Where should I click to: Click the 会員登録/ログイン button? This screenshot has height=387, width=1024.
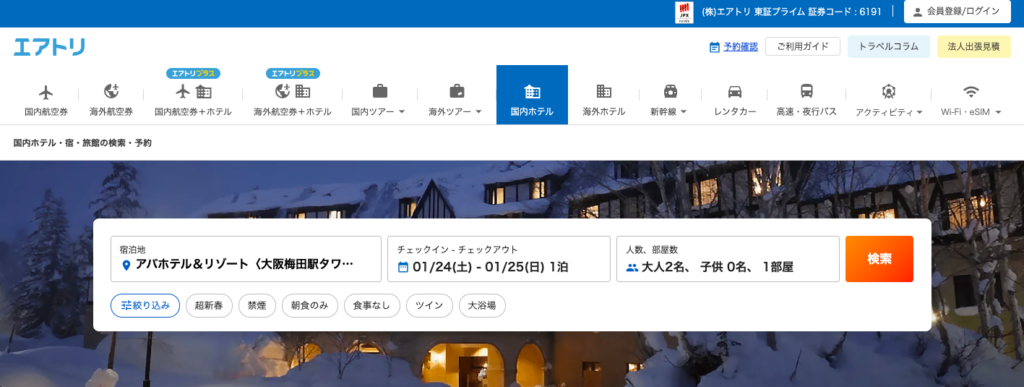(957, 12)
